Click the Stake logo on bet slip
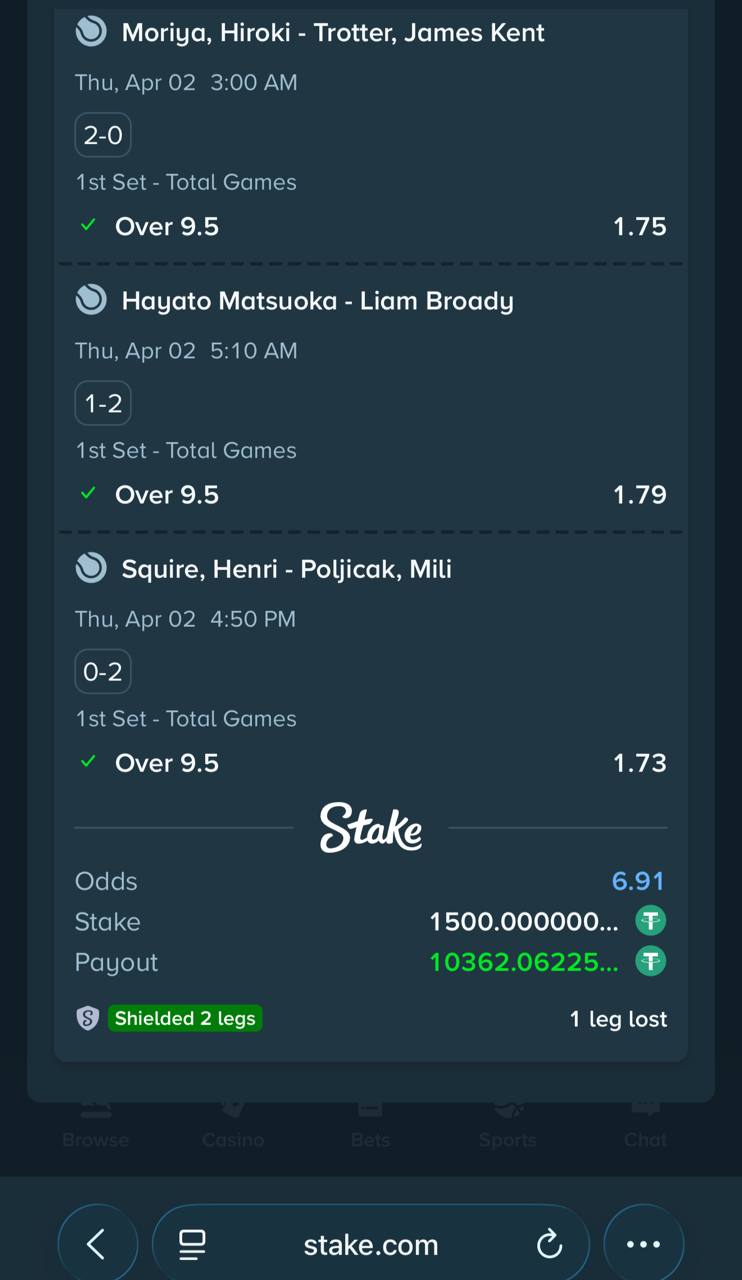The width and height of the screenshot is (742, 1280). point(371,828)
